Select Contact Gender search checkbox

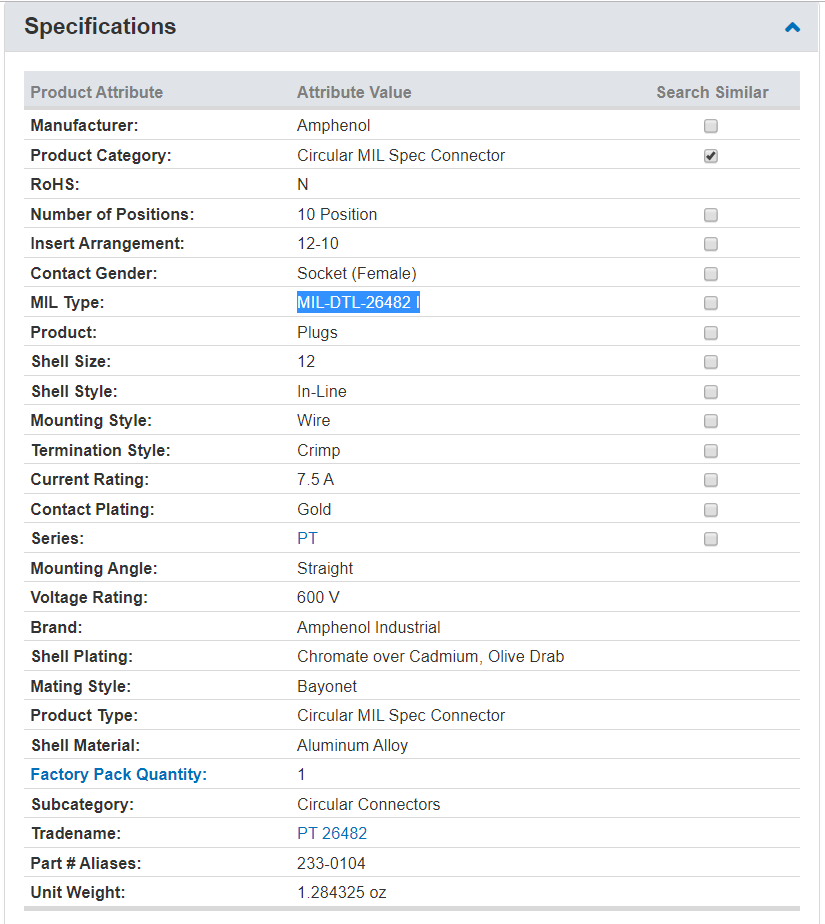[711, 273]
